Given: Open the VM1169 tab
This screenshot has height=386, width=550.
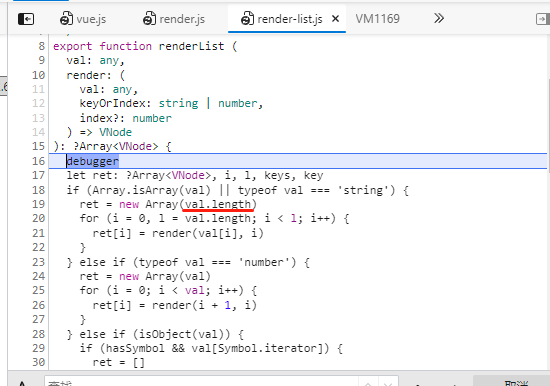Looking at the screenshot, I should coord(377,19).
